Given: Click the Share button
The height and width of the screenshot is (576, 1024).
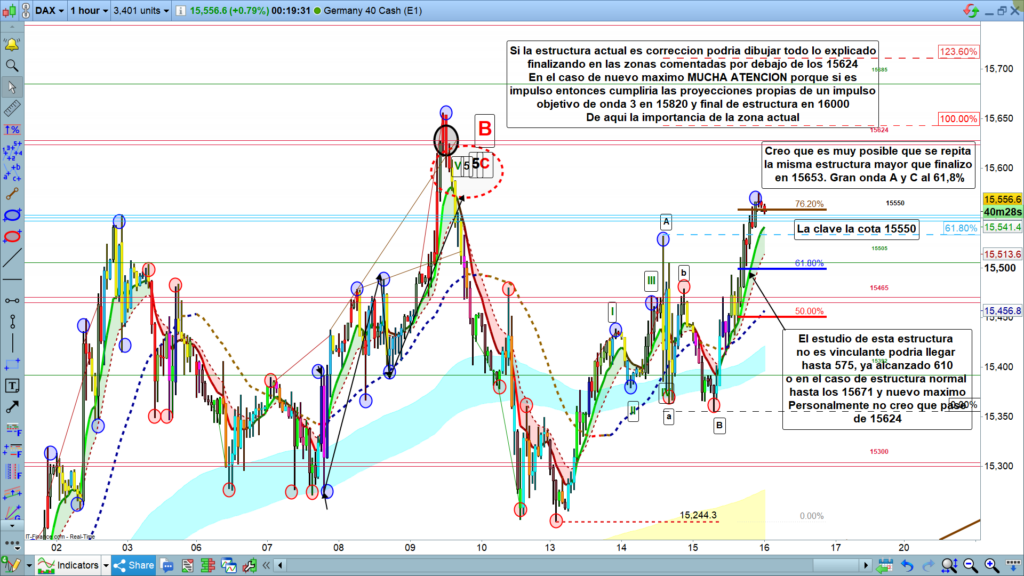Looking at the screenshot, I should (134, 566).
